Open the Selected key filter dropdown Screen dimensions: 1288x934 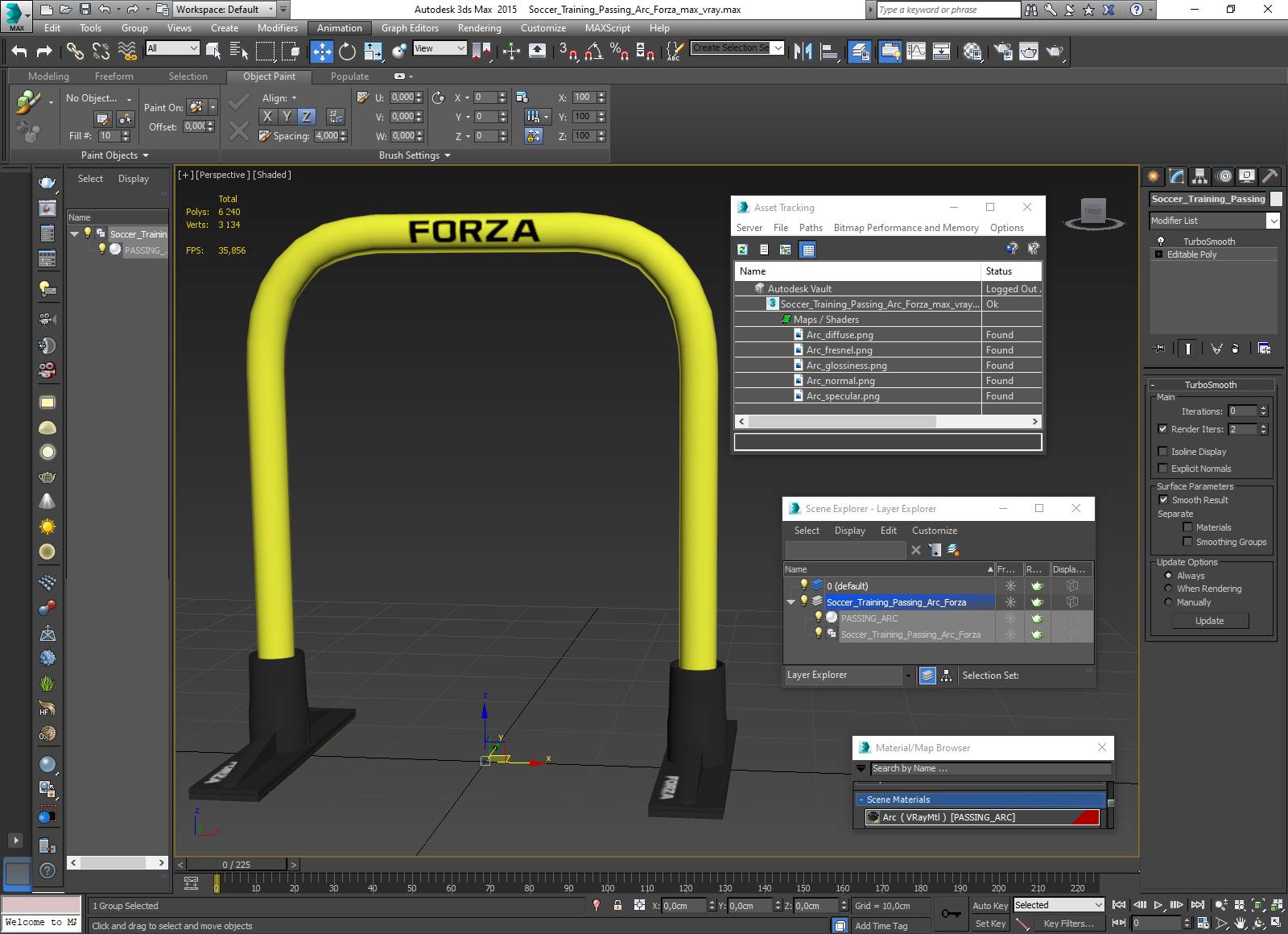coord(1057,905)
